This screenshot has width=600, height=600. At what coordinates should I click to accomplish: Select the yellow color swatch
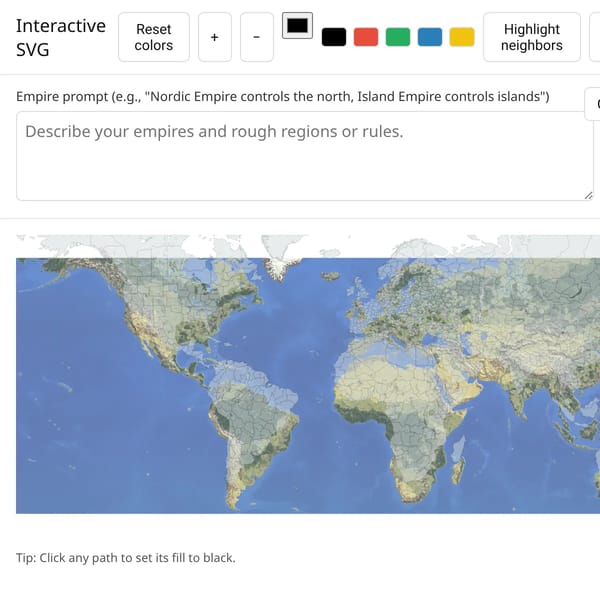point(462,37)
